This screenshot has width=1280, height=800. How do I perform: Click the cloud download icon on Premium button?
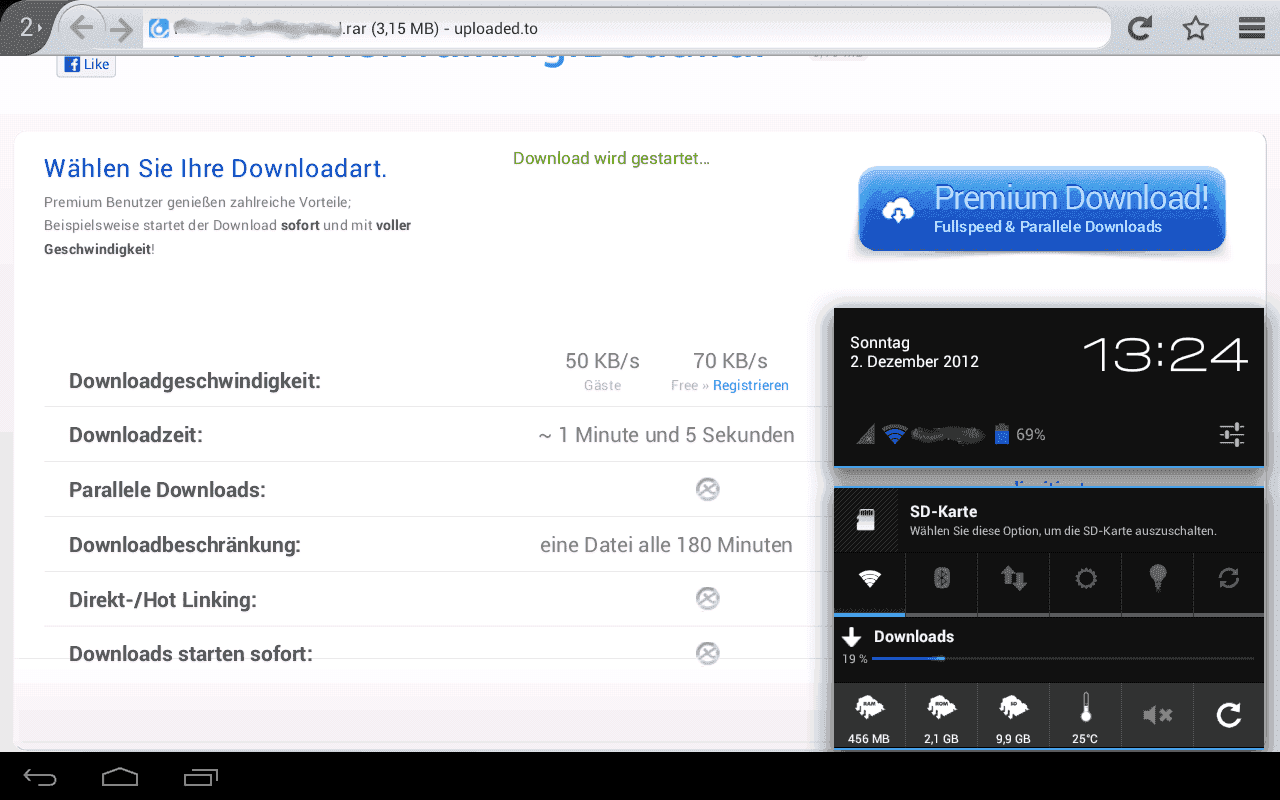pos(898,210)
